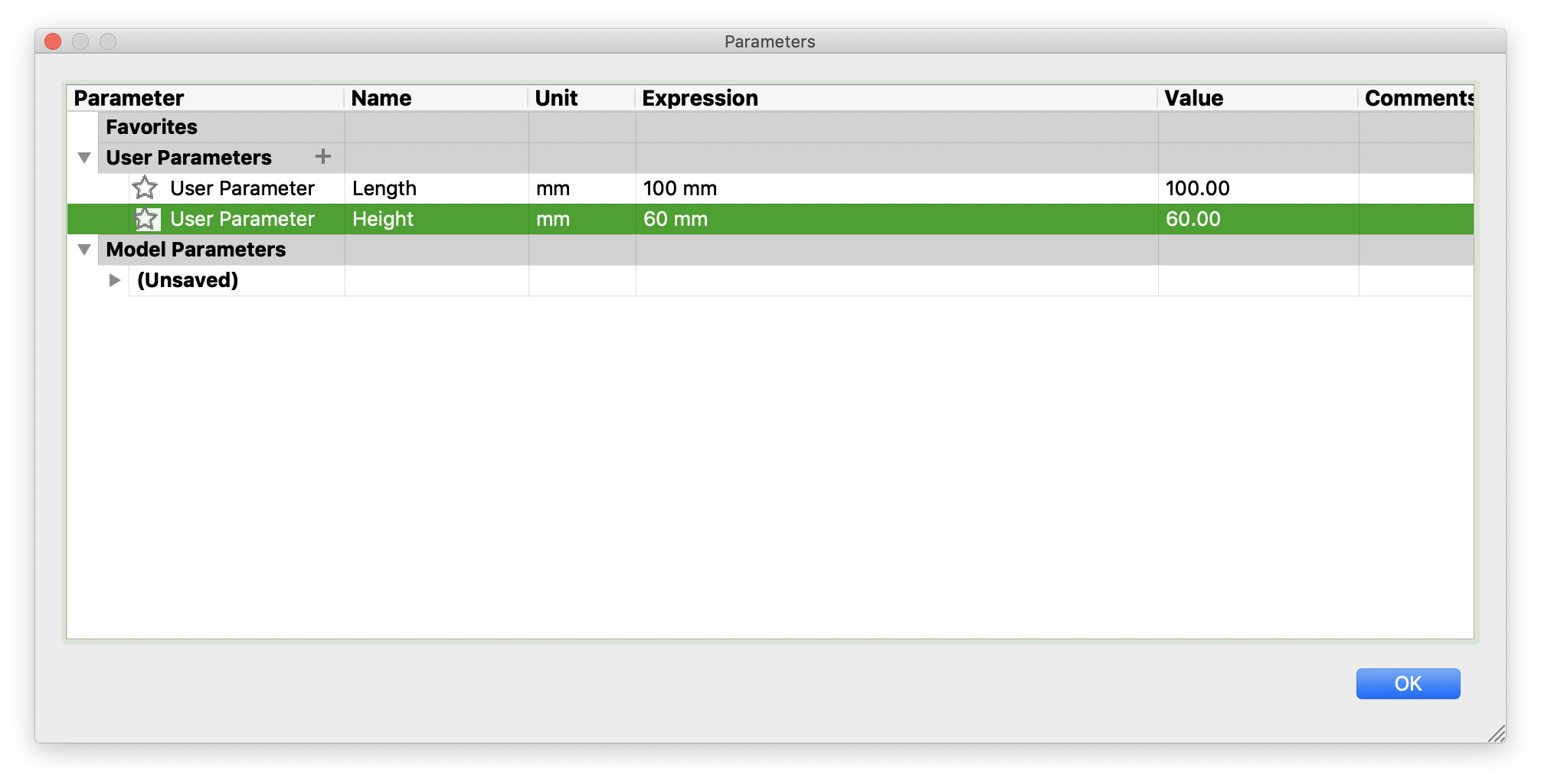This screenshot has height=784, width=1541.
Task: Click the OK button
Action: 1407,683
